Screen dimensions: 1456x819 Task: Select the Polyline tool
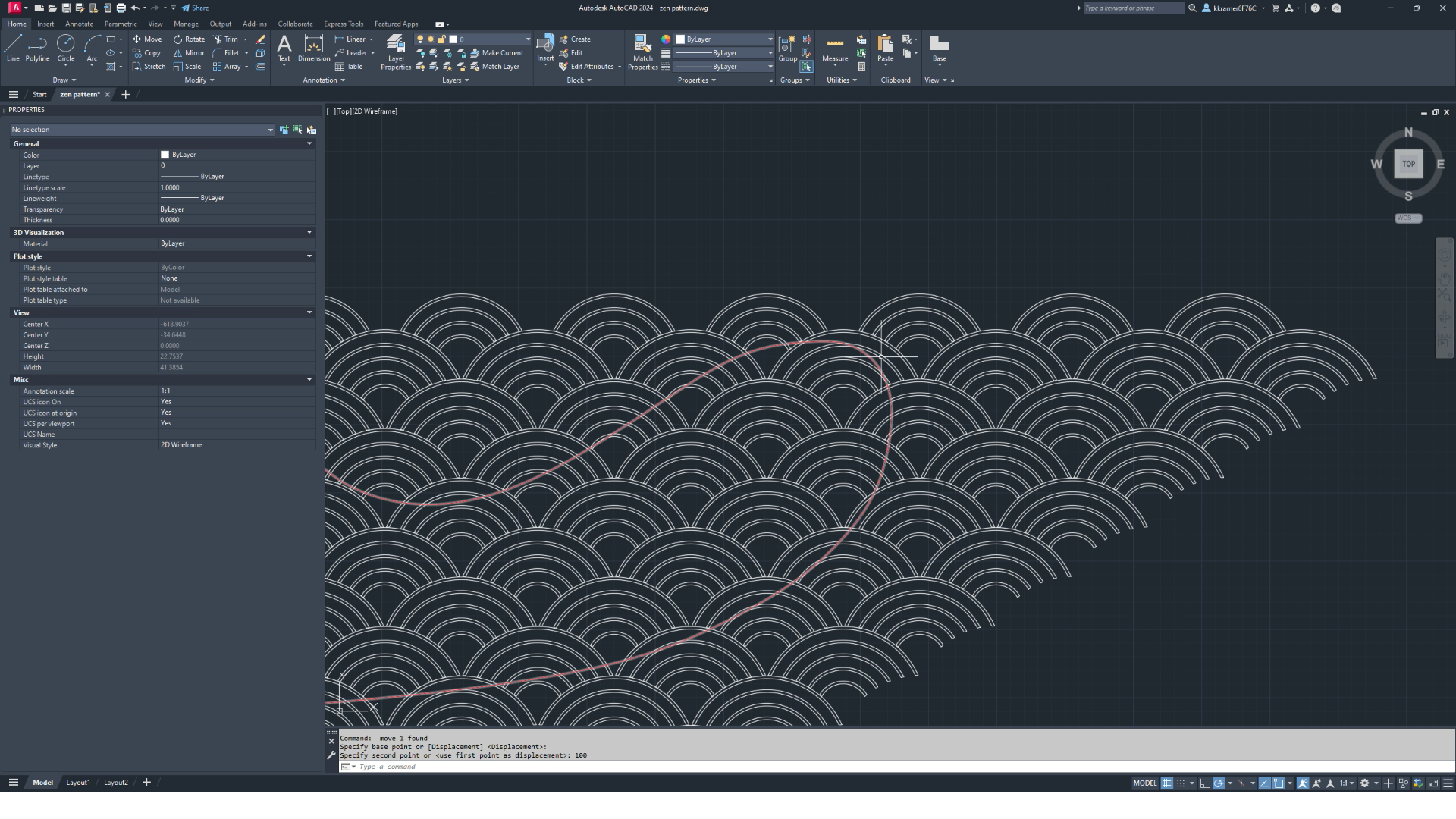(x=37, y=48)
